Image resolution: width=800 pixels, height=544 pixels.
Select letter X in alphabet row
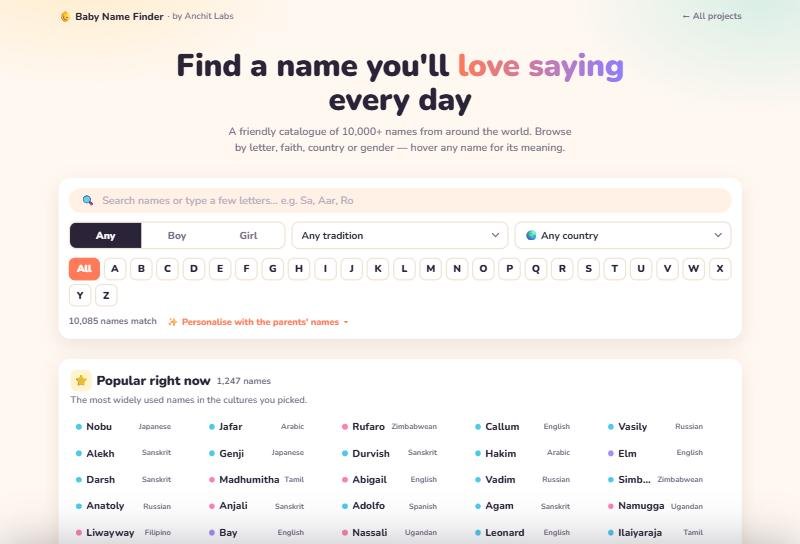(x=720, y=268)
